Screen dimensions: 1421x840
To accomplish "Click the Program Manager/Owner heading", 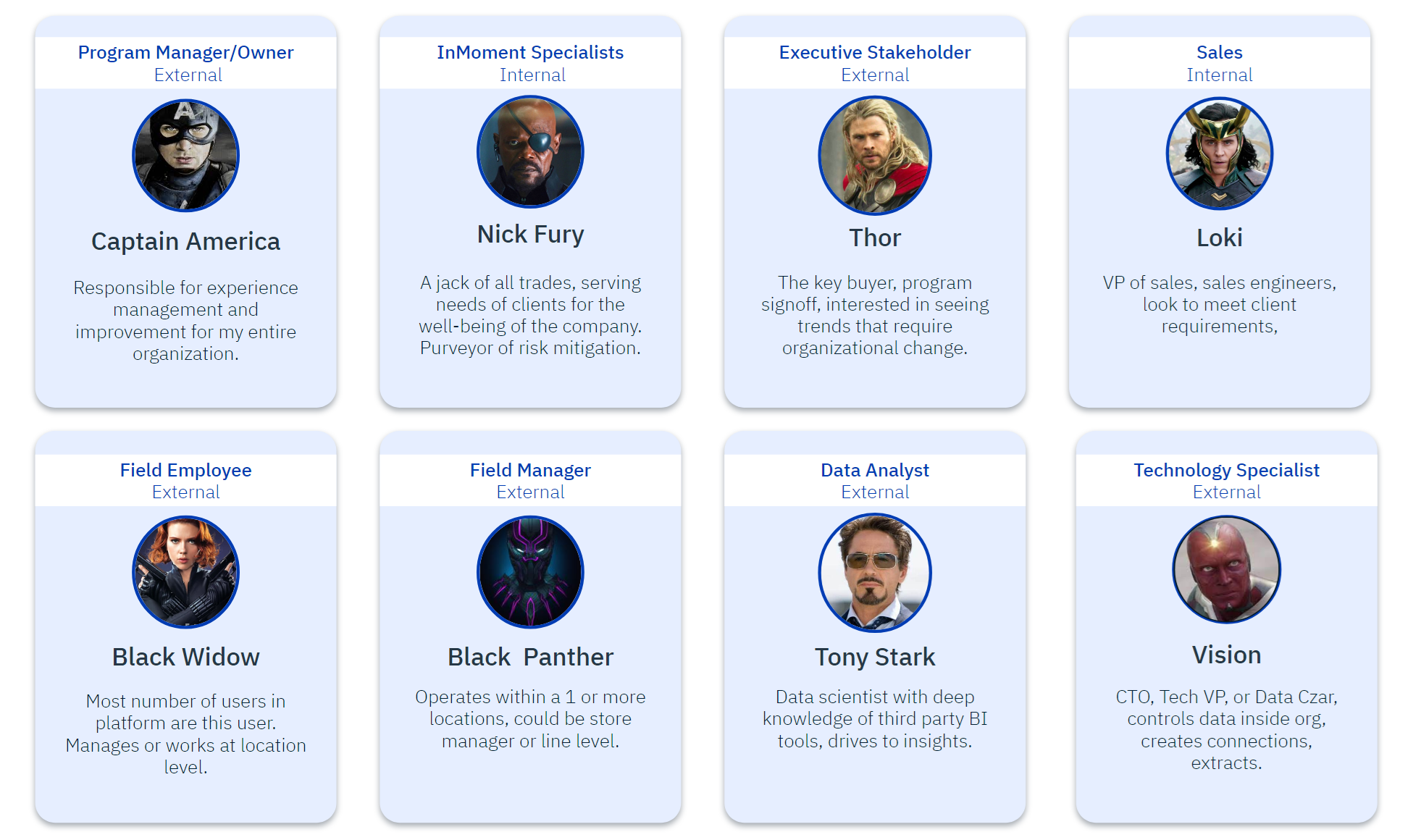I will click(185, 52).
